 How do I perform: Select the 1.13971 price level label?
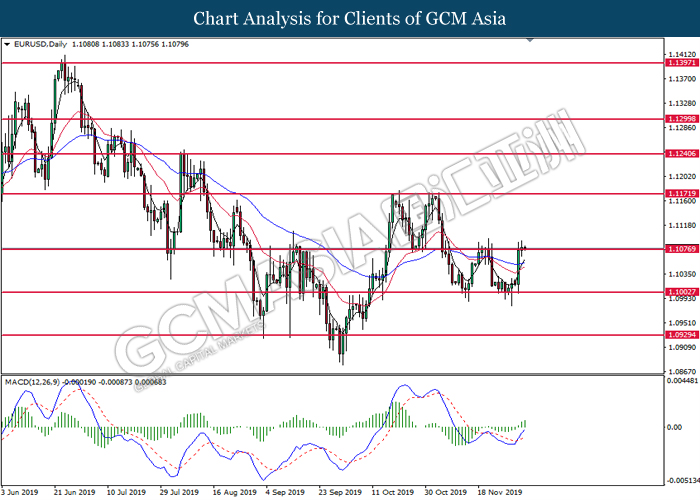coord(682,62)
